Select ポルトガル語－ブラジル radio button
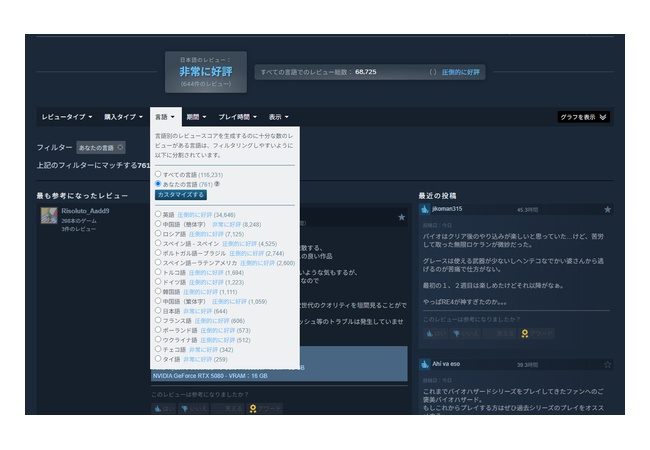 tap(158, 253)
